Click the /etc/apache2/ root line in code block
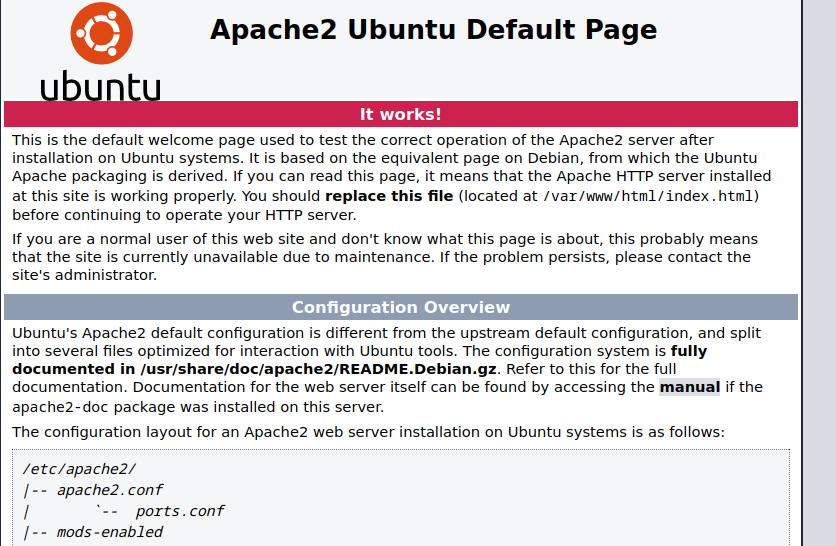The image size is (836, 546). point(79,468)
